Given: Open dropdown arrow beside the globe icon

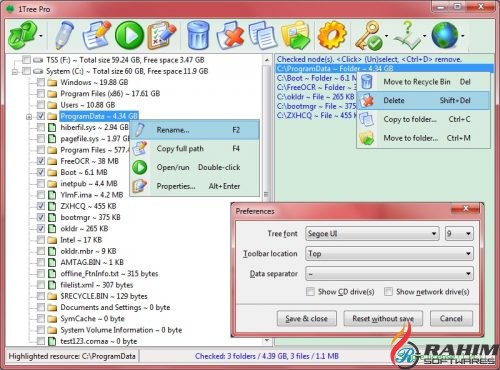Looking at the screenshot, I should (x=463, y=36).
